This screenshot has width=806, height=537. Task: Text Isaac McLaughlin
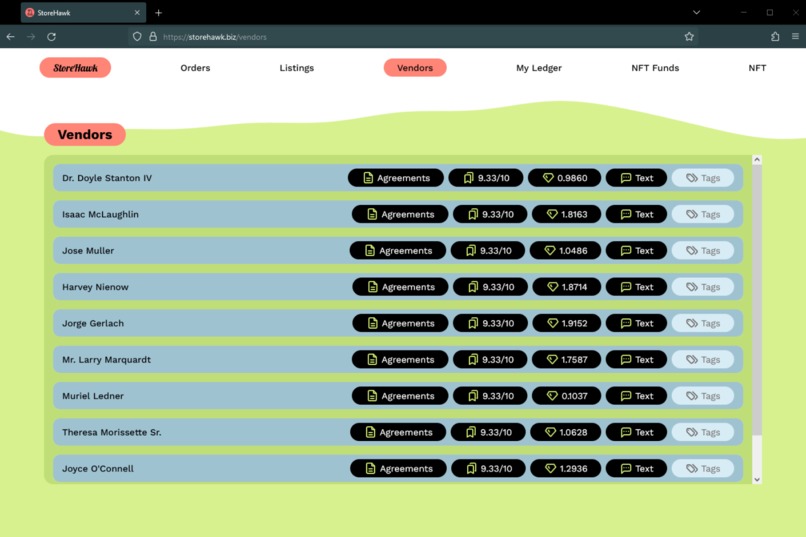pos(636,214)
